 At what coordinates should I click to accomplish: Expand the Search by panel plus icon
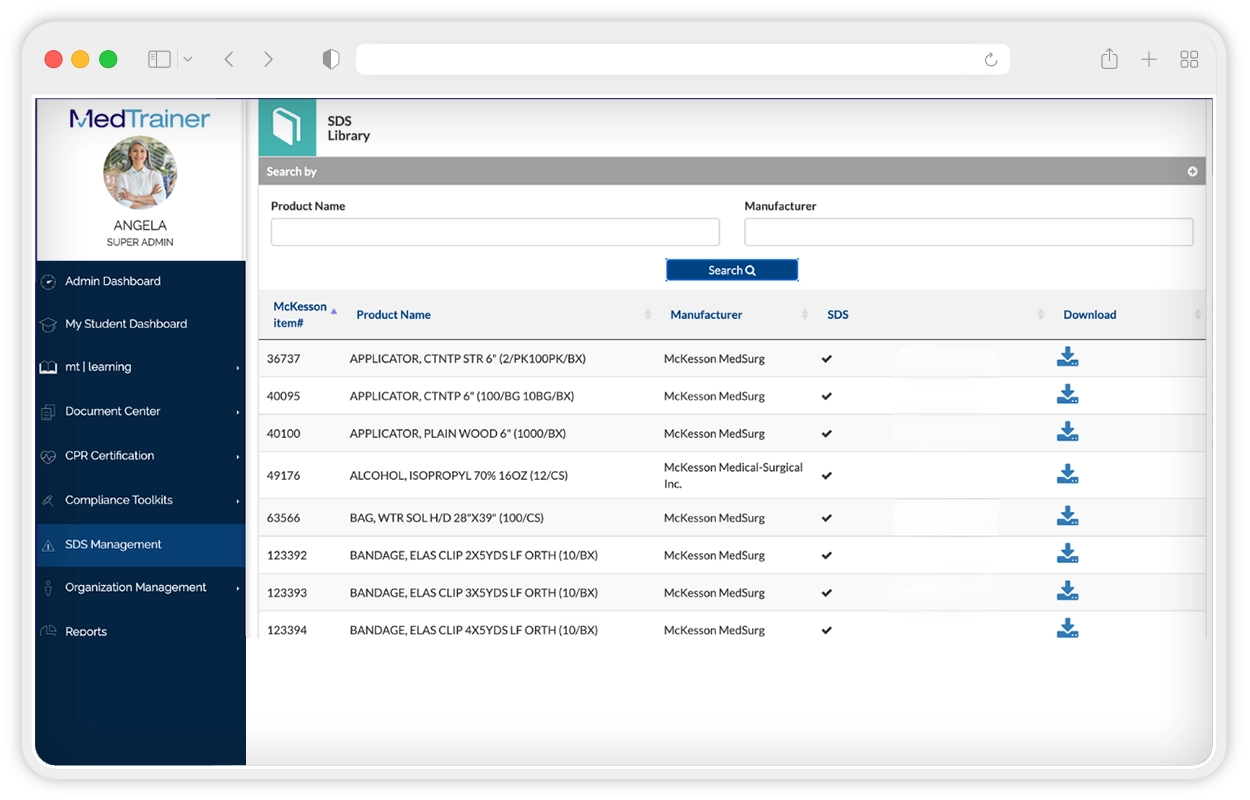click(1192, 172)
